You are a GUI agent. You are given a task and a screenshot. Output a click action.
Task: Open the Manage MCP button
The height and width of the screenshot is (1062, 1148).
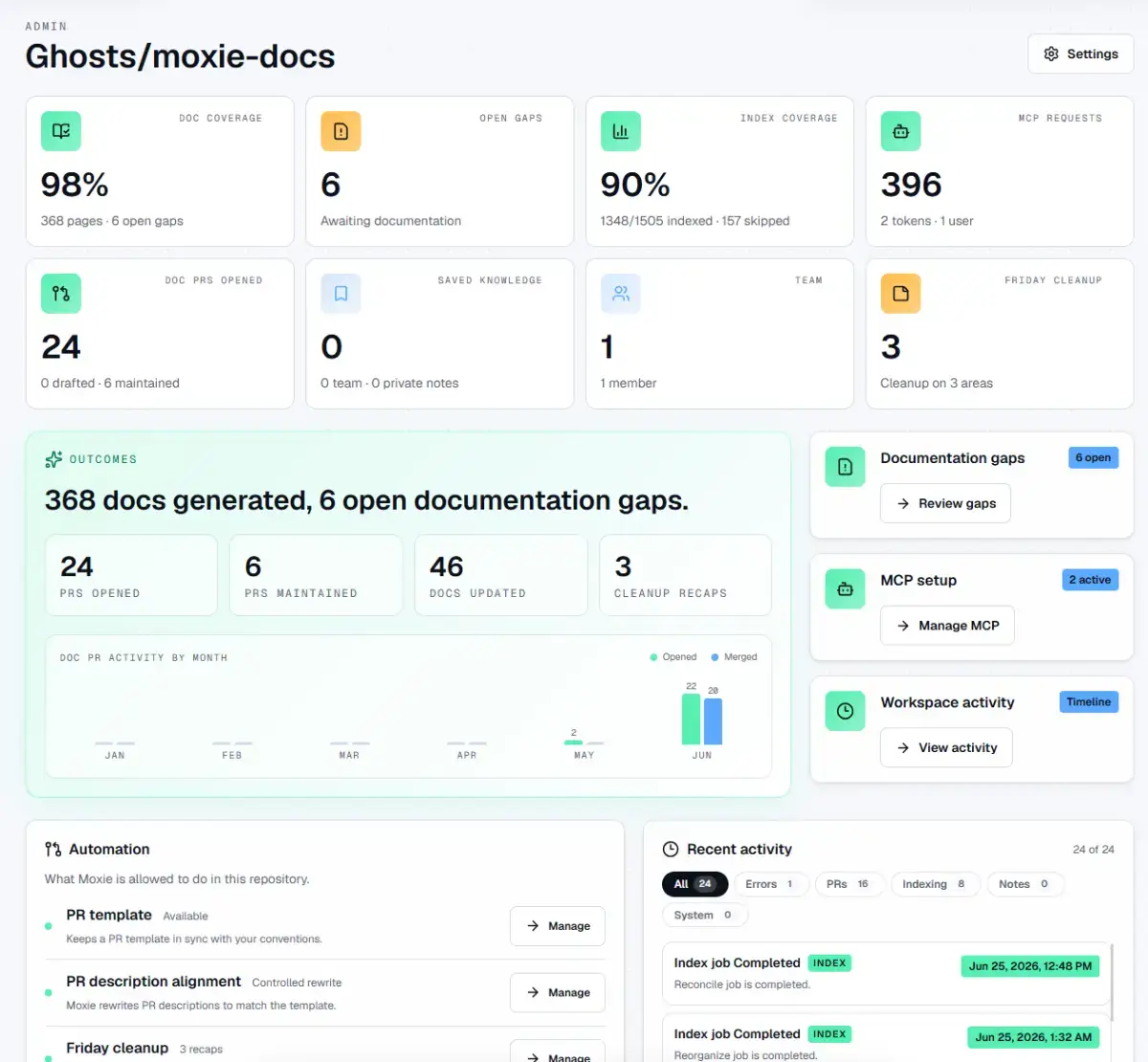(x=947, y=626)
